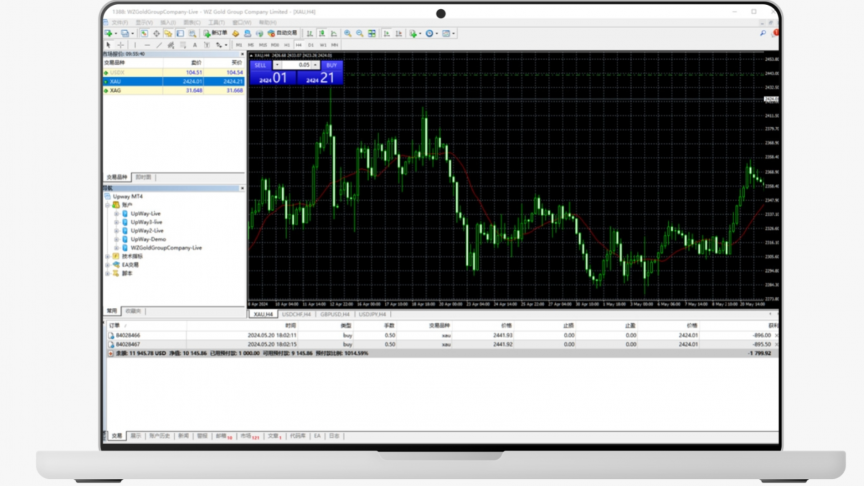
Task: Click the New Chart toolbar icon
Action: coord(109,33)
